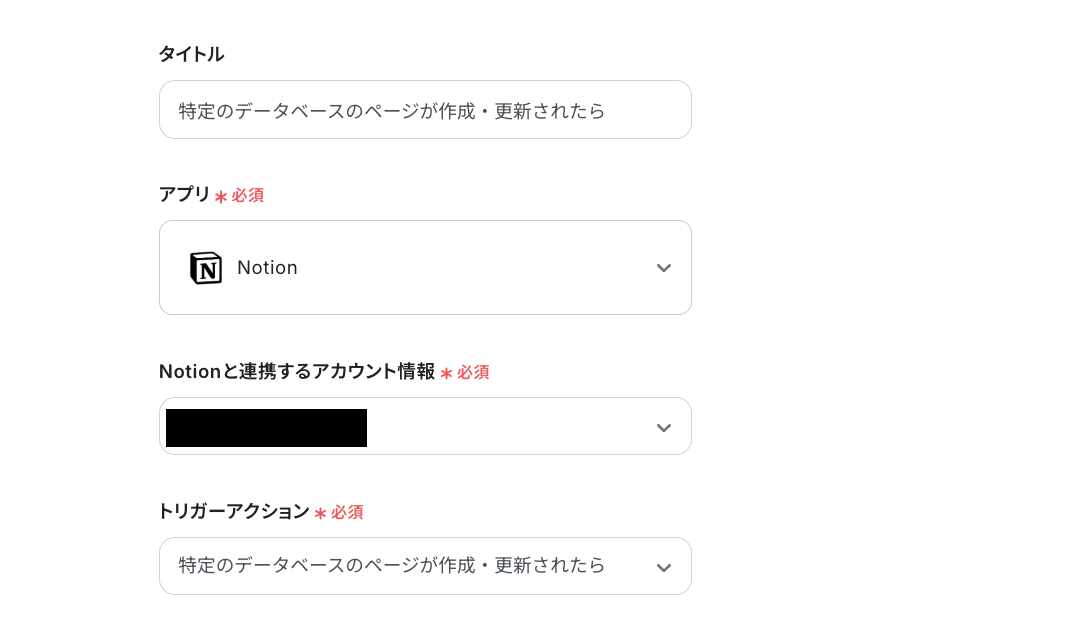This screenshot has height=640, width=1082.
Task: Click the Notion app icon
Action: [x=206, y=267]
